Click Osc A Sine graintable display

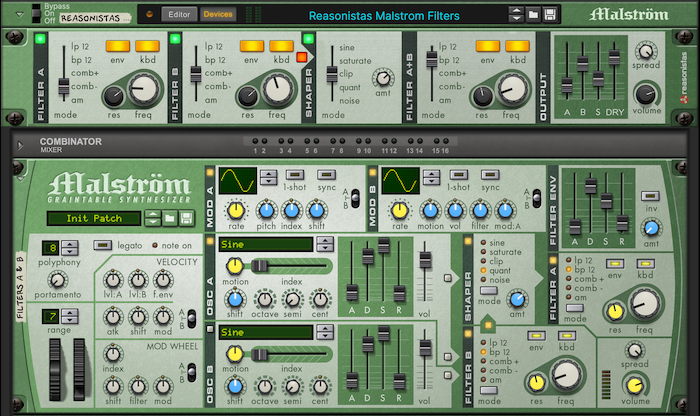[x=266, y=244]
